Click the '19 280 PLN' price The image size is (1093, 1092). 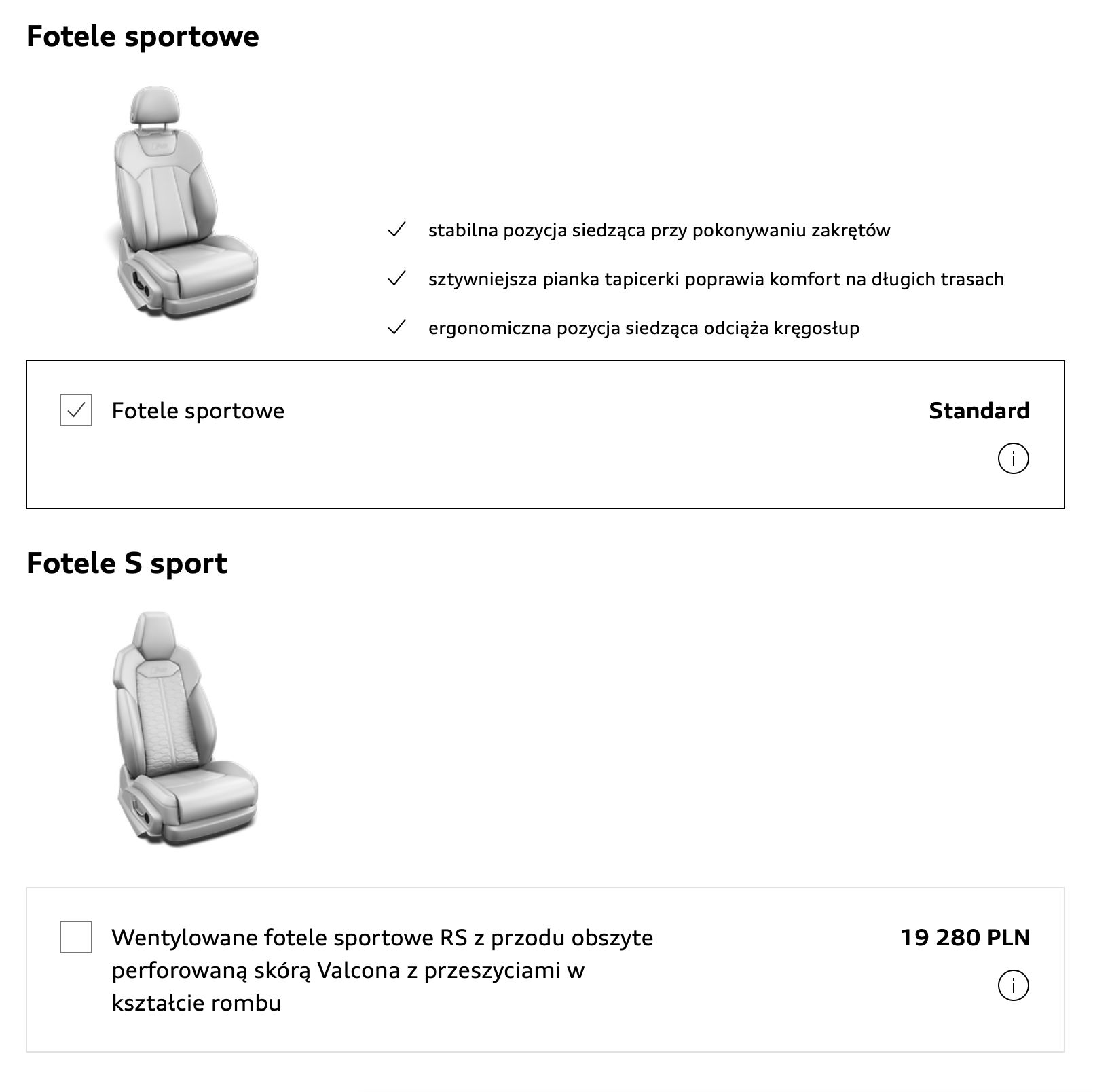pyautogui.click(x=965, y=938)
